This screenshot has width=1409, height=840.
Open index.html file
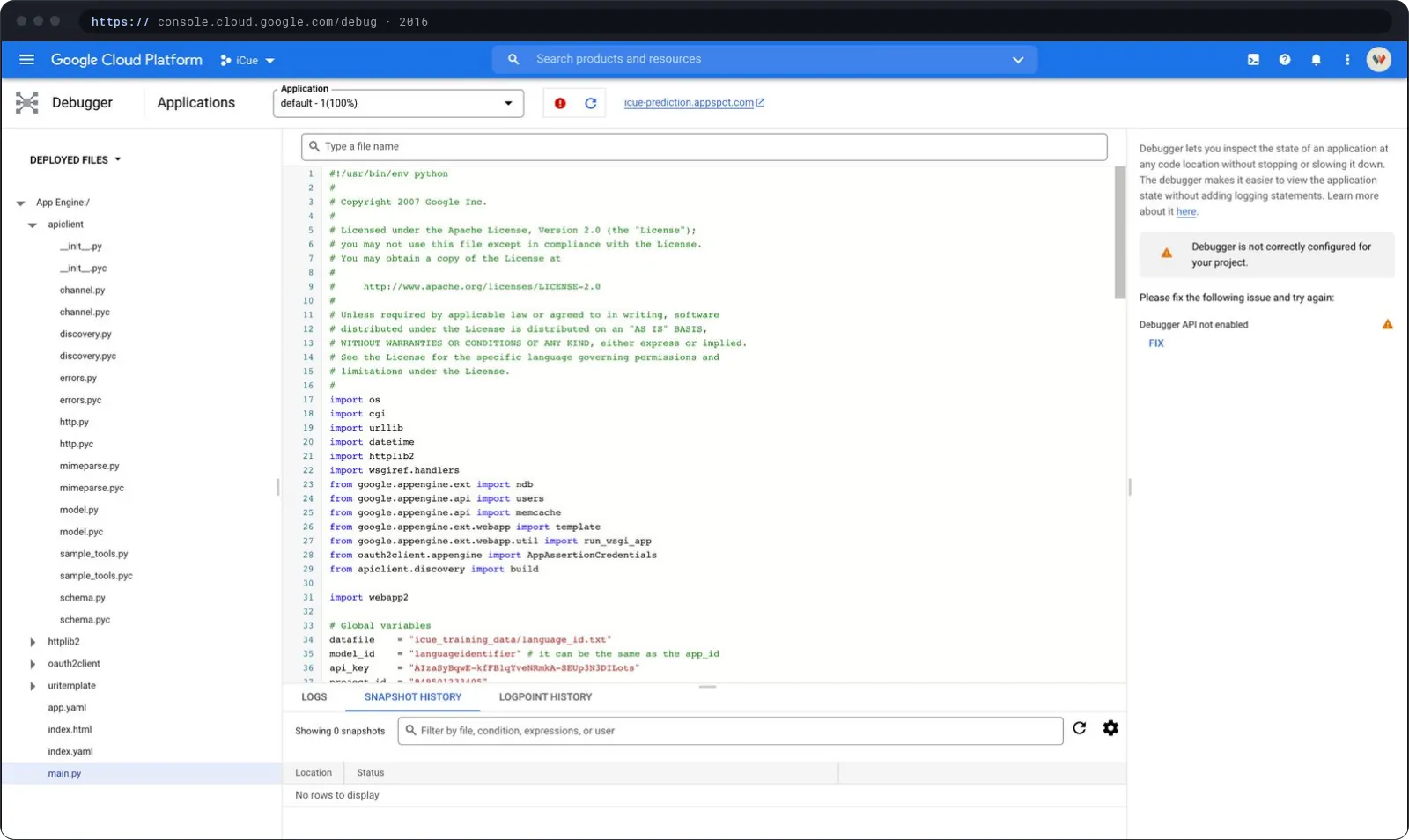pyautogui.click(x=70, y=730)
